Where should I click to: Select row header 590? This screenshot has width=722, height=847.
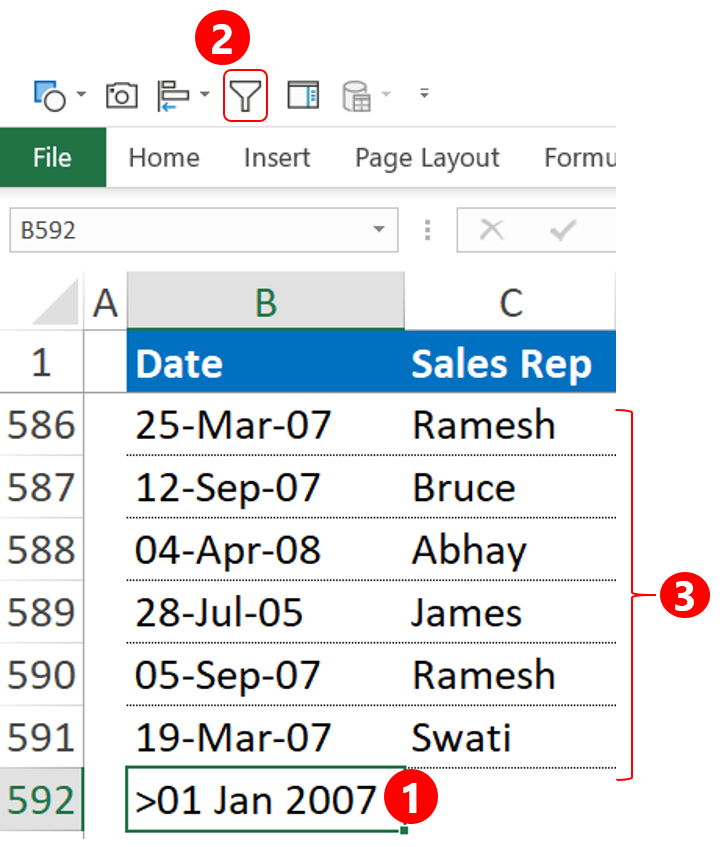coord(42,675)
